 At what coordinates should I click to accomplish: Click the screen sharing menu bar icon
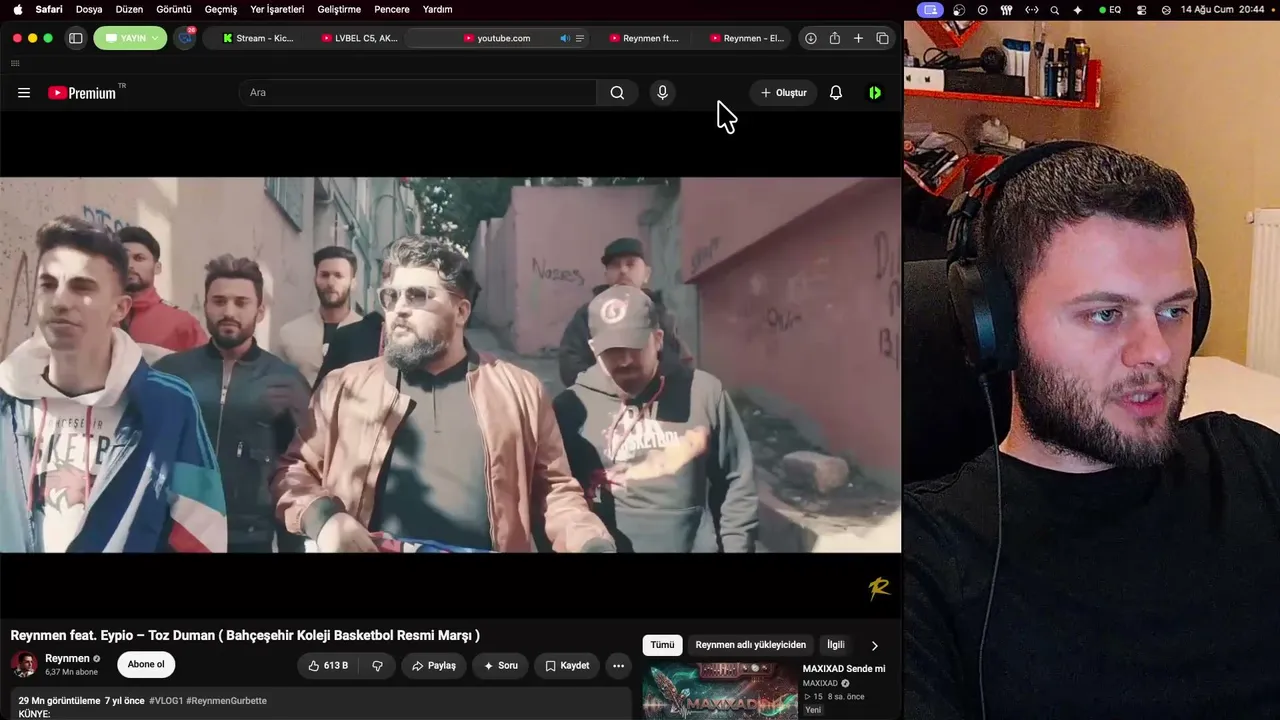tap(931, 10)
